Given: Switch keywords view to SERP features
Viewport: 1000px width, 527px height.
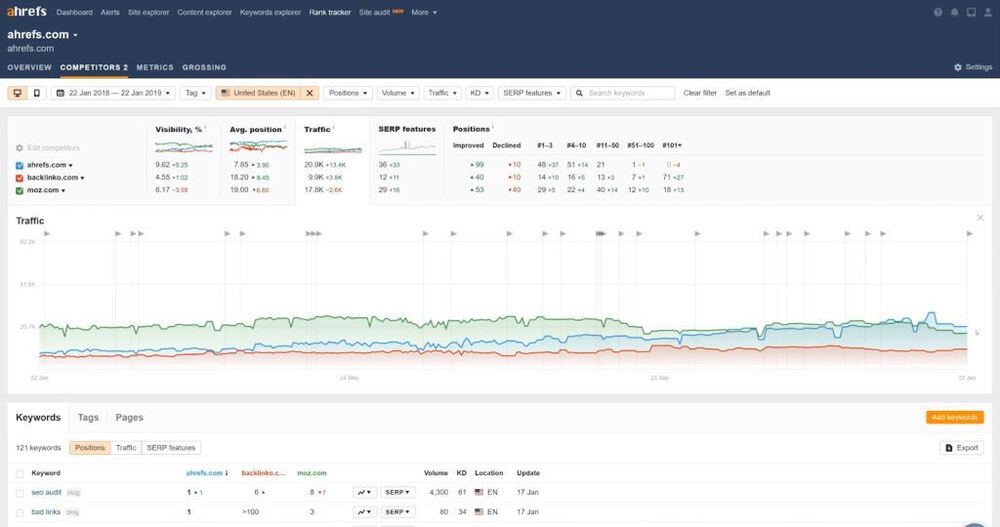Looking at the screenshot, I should 171,448.
